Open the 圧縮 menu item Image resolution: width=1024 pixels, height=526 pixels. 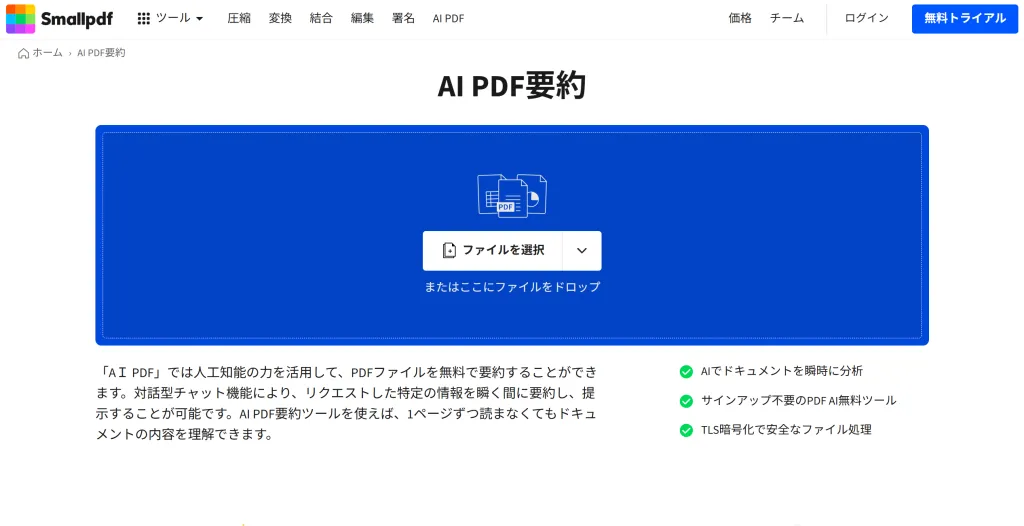click(239, 18)
